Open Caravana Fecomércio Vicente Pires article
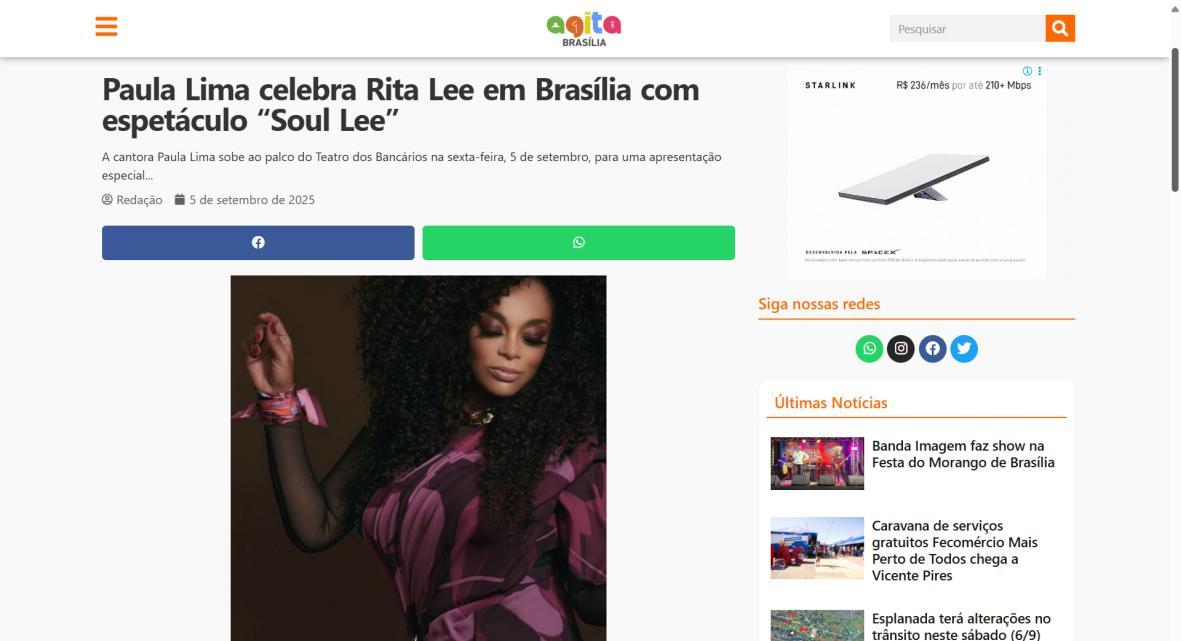Viewport: 1181px width, 641px height. point(954,551)
